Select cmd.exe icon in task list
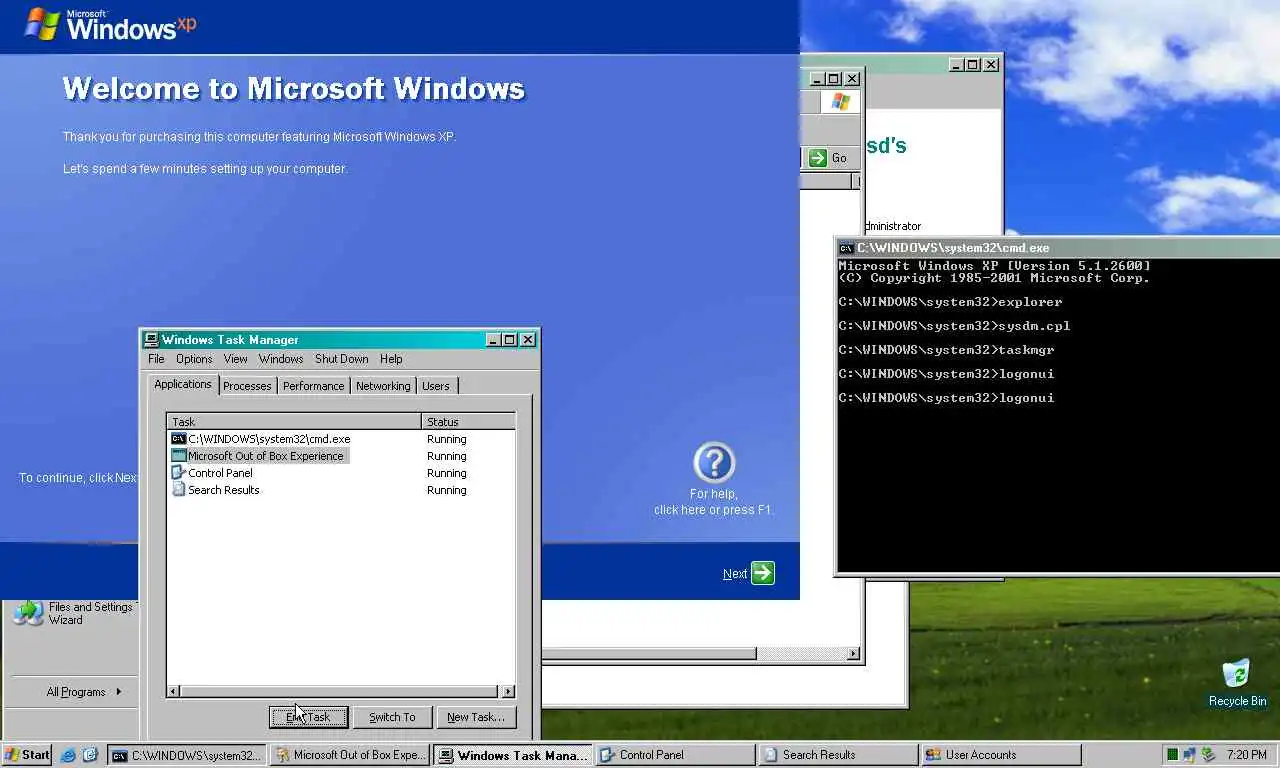This screenshot has width=1280, height=768. tap(179, 439)
